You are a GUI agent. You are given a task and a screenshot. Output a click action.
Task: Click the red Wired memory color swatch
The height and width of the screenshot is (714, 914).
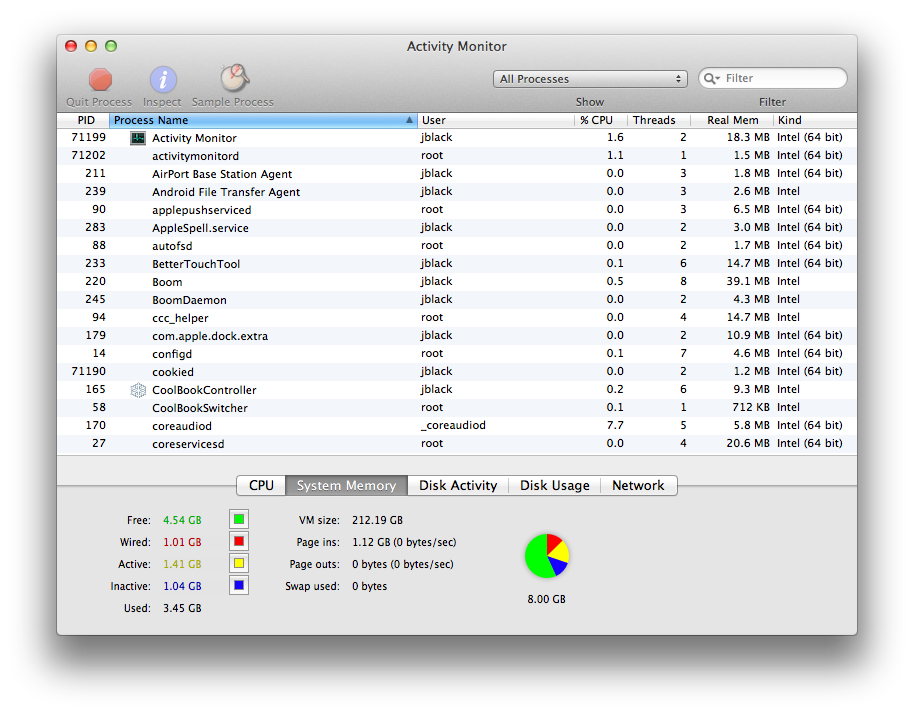239,541
